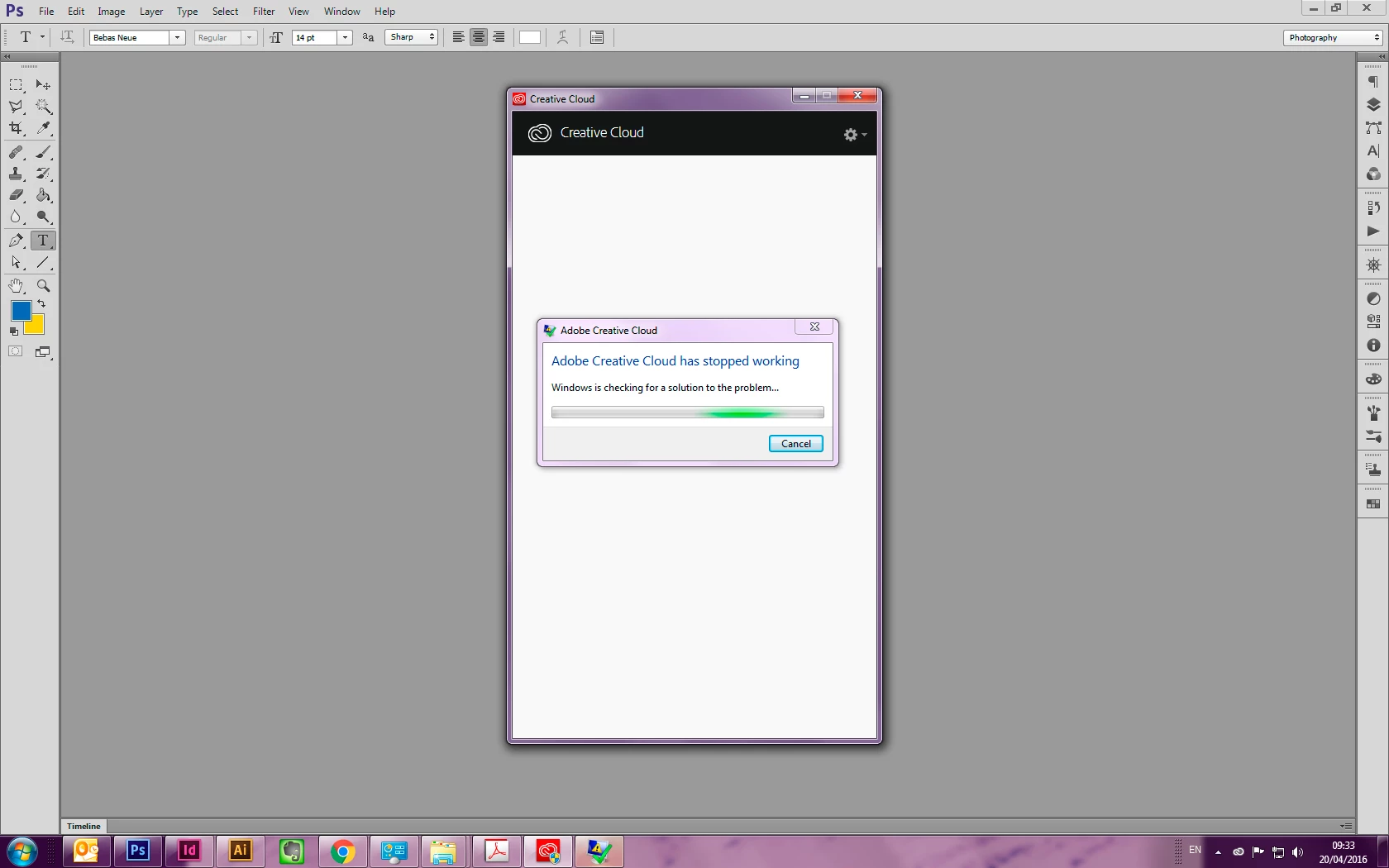The width and height of the screenshot is (1389, 868).
Task: Open the Photography workspace dropdown
Action: 1333,37
